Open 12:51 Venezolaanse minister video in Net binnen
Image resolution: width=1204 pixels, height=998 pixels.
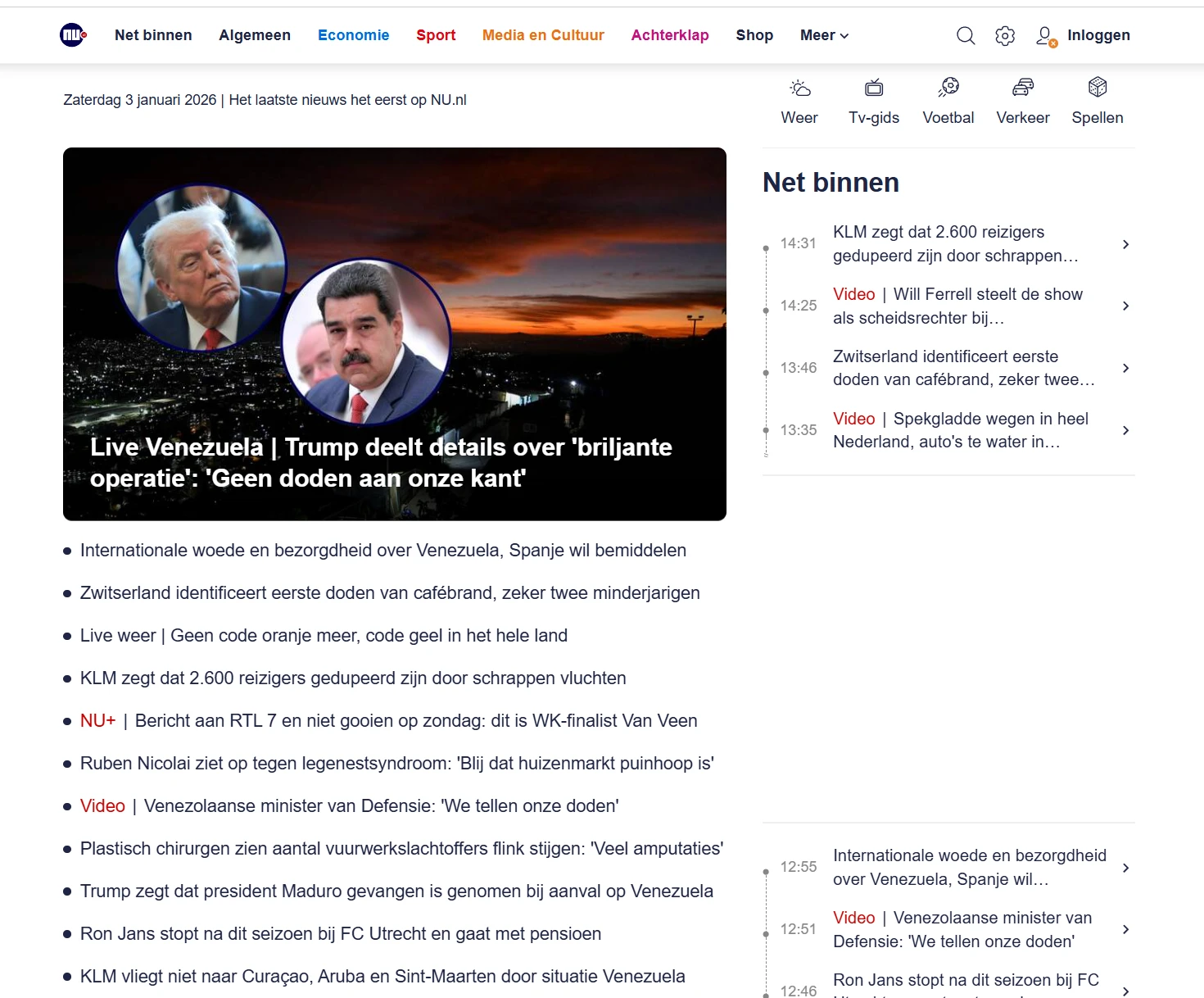click(948, 929)
